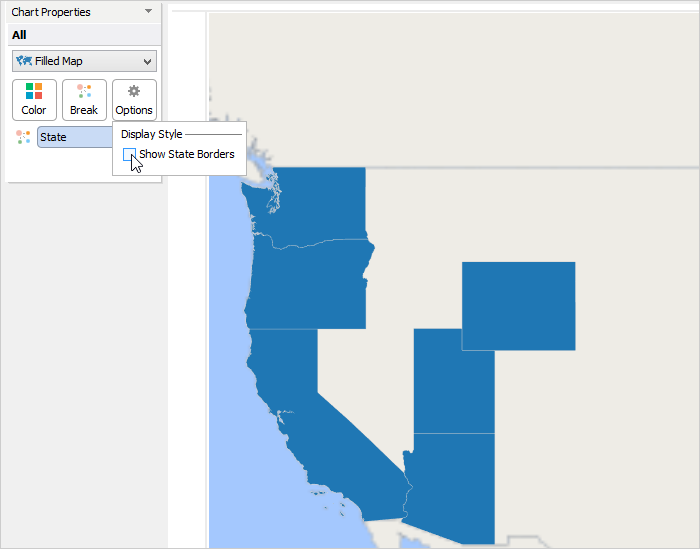The height and width of the screenshot is (549, 700).
Task: Select the All marks header
Action: [84, 35]
